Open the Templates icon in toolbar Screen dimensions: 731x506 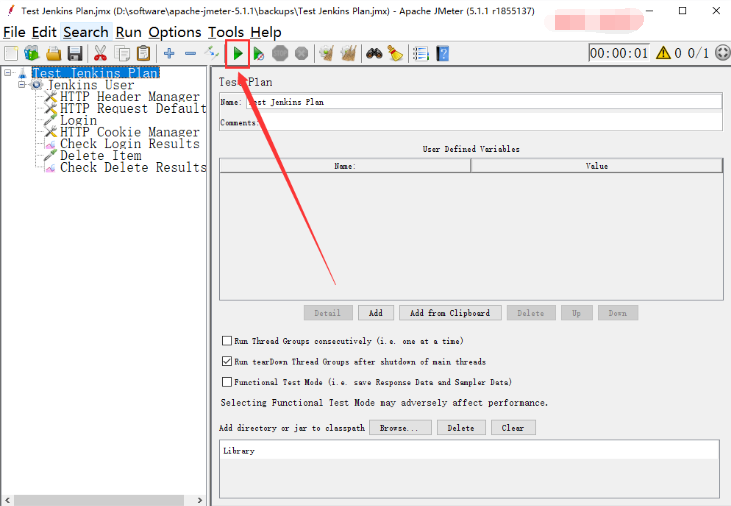32,54
